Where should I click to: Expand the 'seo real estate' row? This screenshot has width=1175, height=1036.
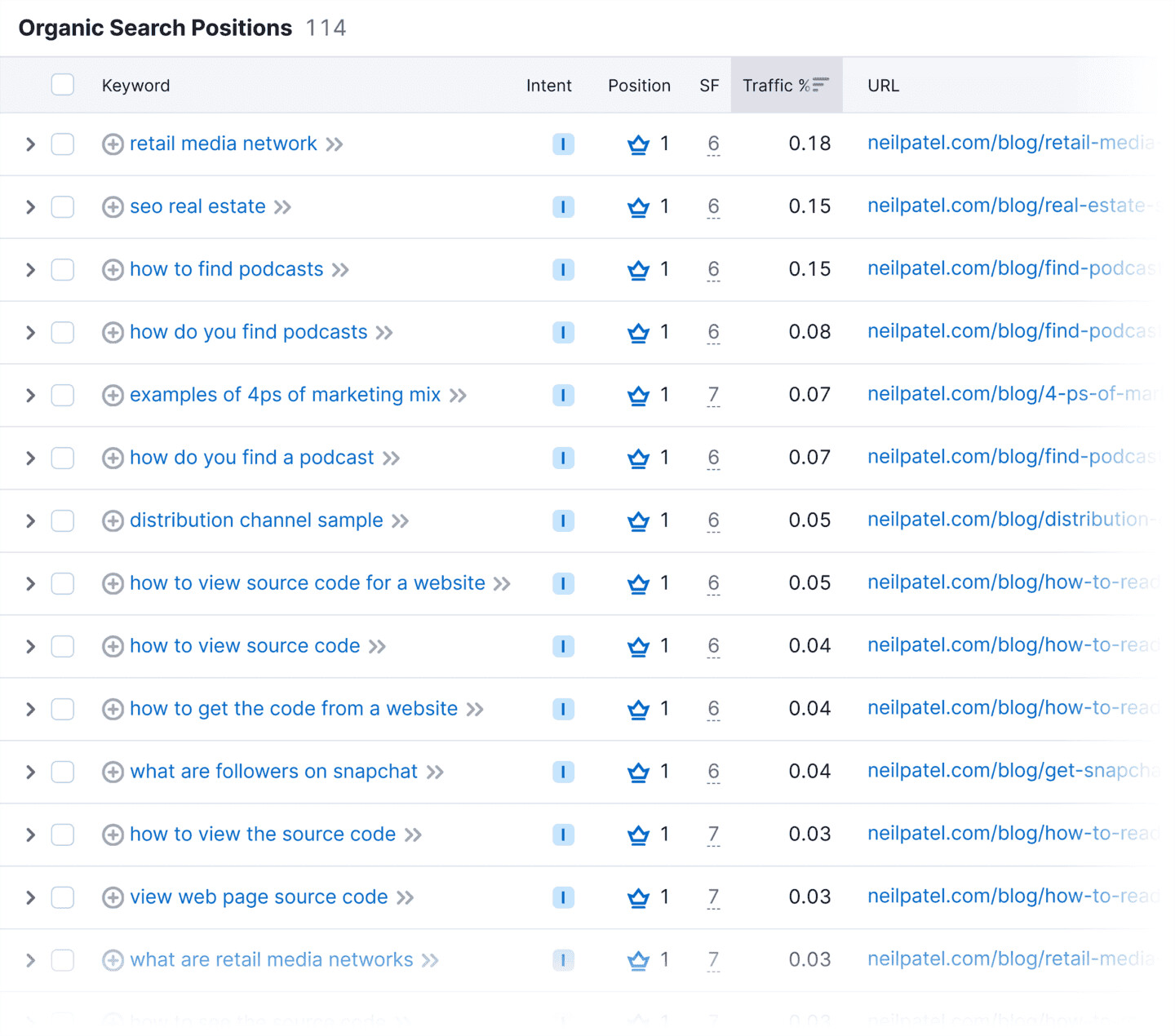tap(30, 207)
